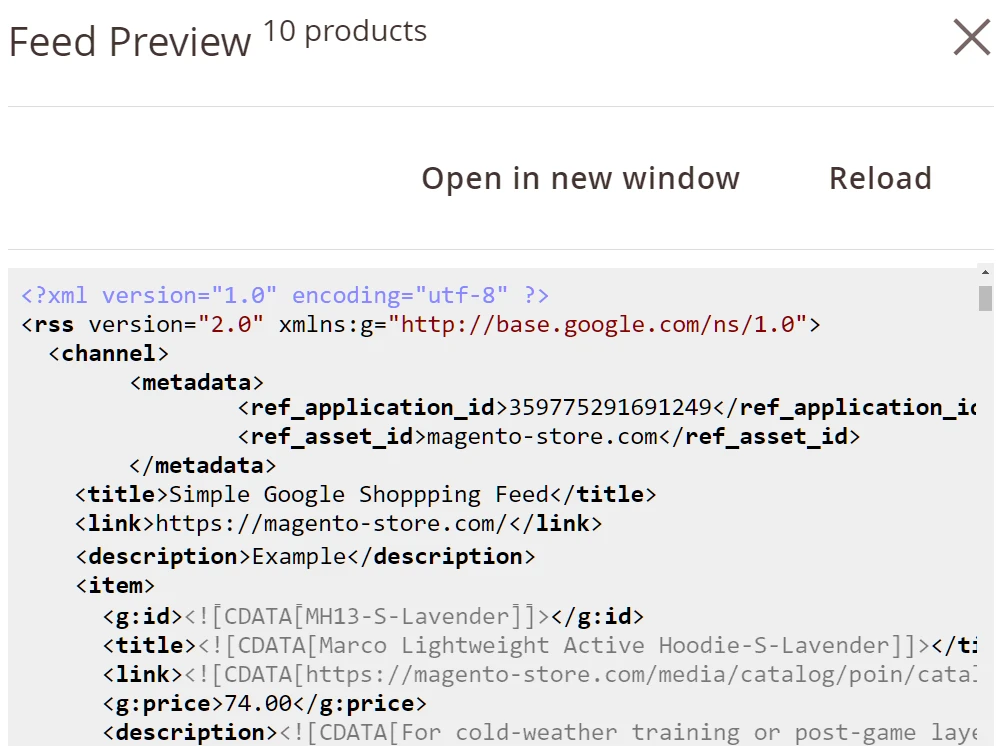Reload the feed preview
Image resolution: width=1001 pixels, height=746 pixels.
(x=879, y=178)
